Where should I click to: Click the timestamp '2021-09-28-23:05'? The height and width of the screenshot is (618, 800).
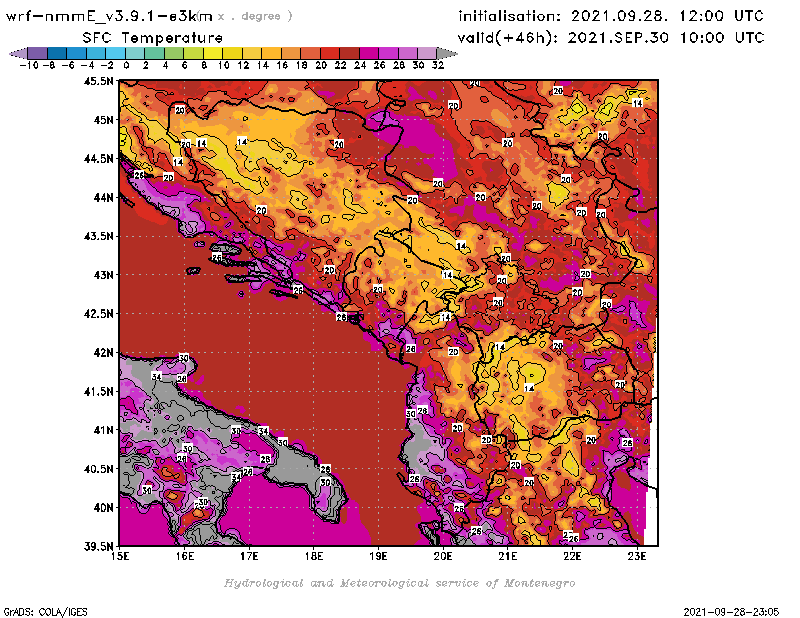tap(731, 611)
